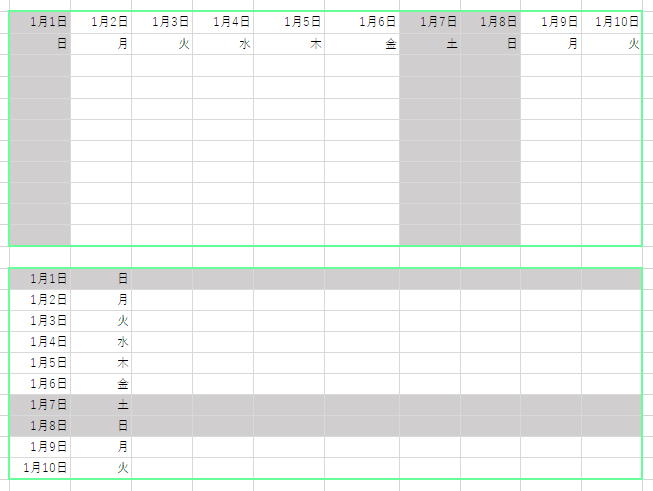Select the 1月8日 cell in the top table
This screenshot has width=653, height=491.
(x=491, y=22)
